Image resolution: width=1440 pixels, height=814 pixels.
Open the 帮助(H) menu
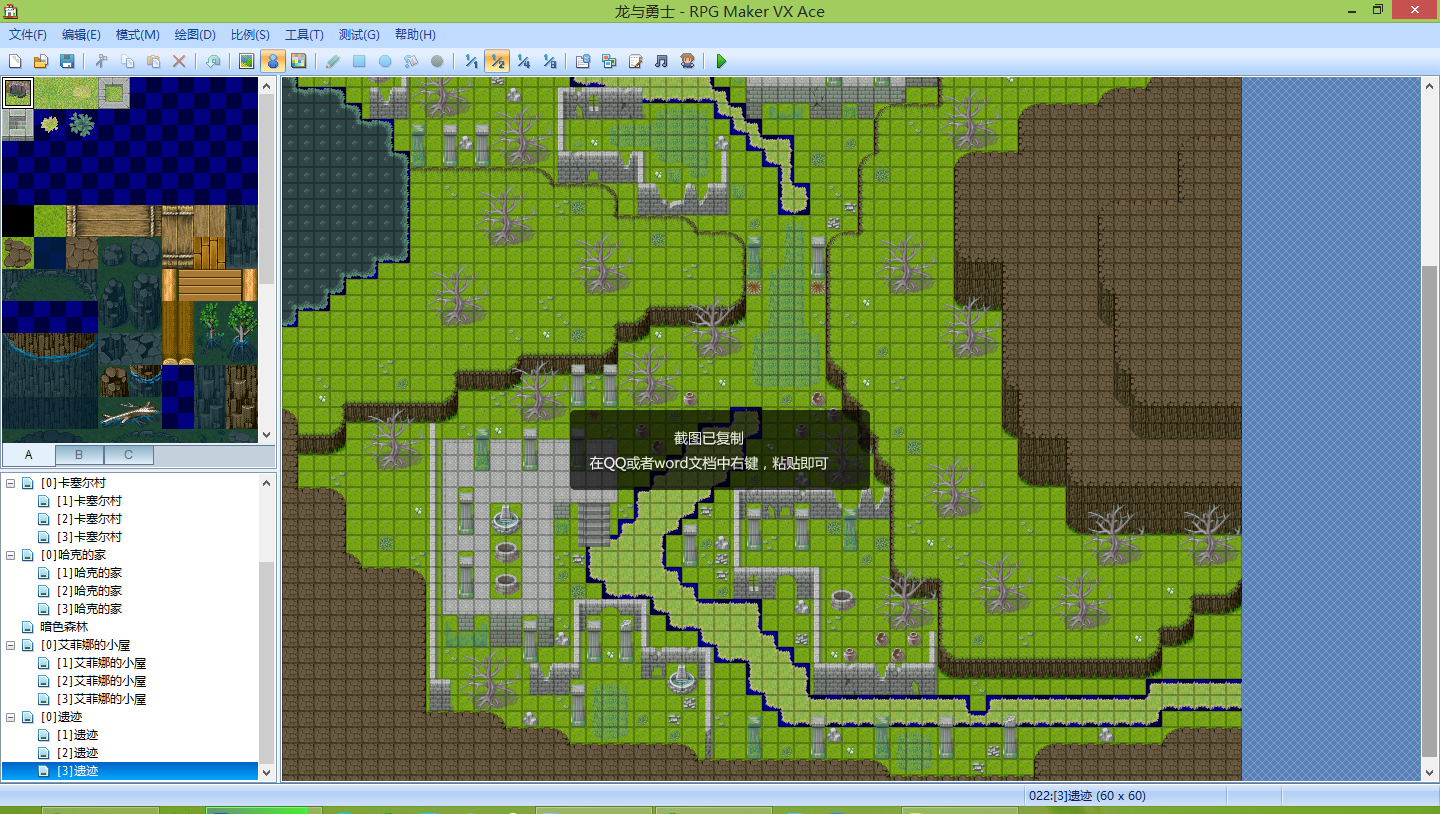[x=415, y=35]
